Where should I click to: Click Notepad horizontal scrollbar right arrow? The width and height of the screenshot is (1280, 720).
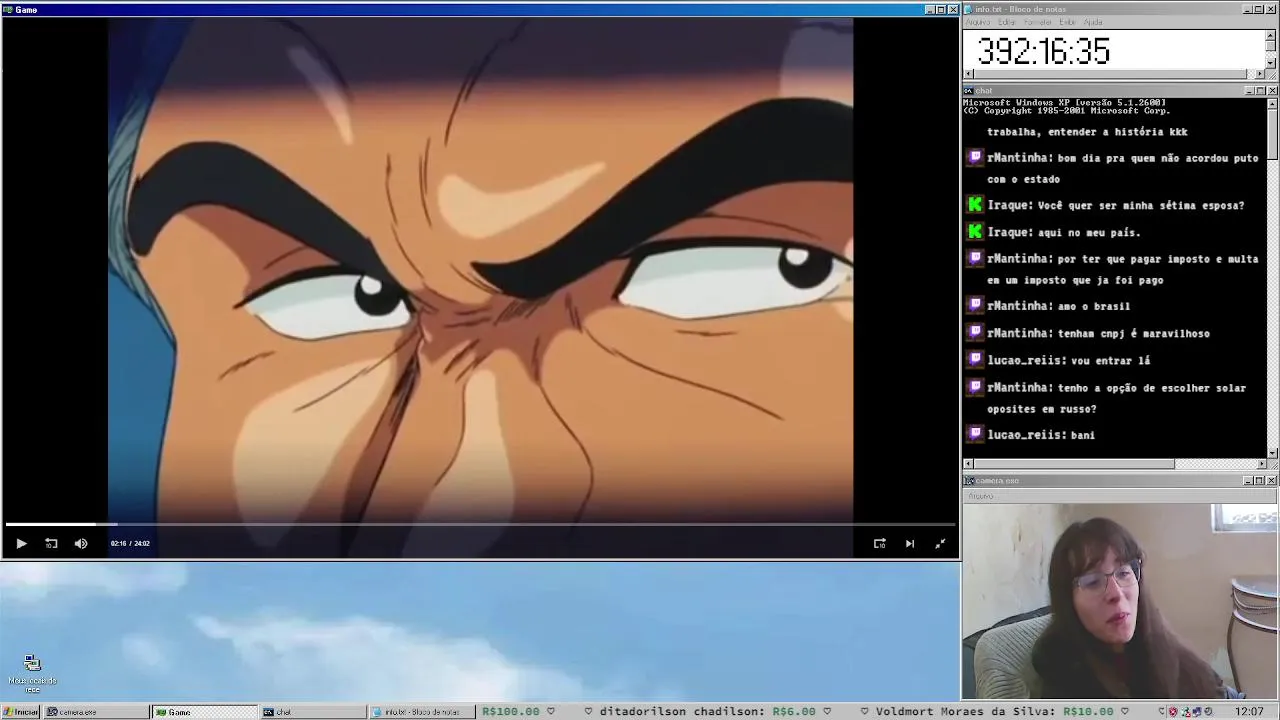[1260, 74]
